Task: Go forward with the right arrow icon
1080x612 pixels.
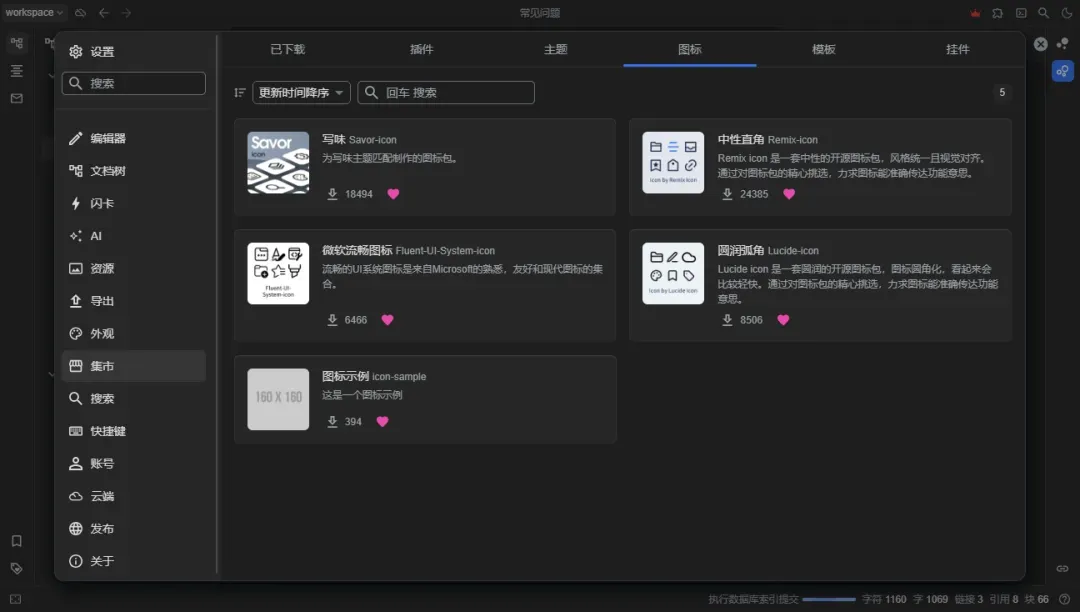Action: tap(127, 12)
